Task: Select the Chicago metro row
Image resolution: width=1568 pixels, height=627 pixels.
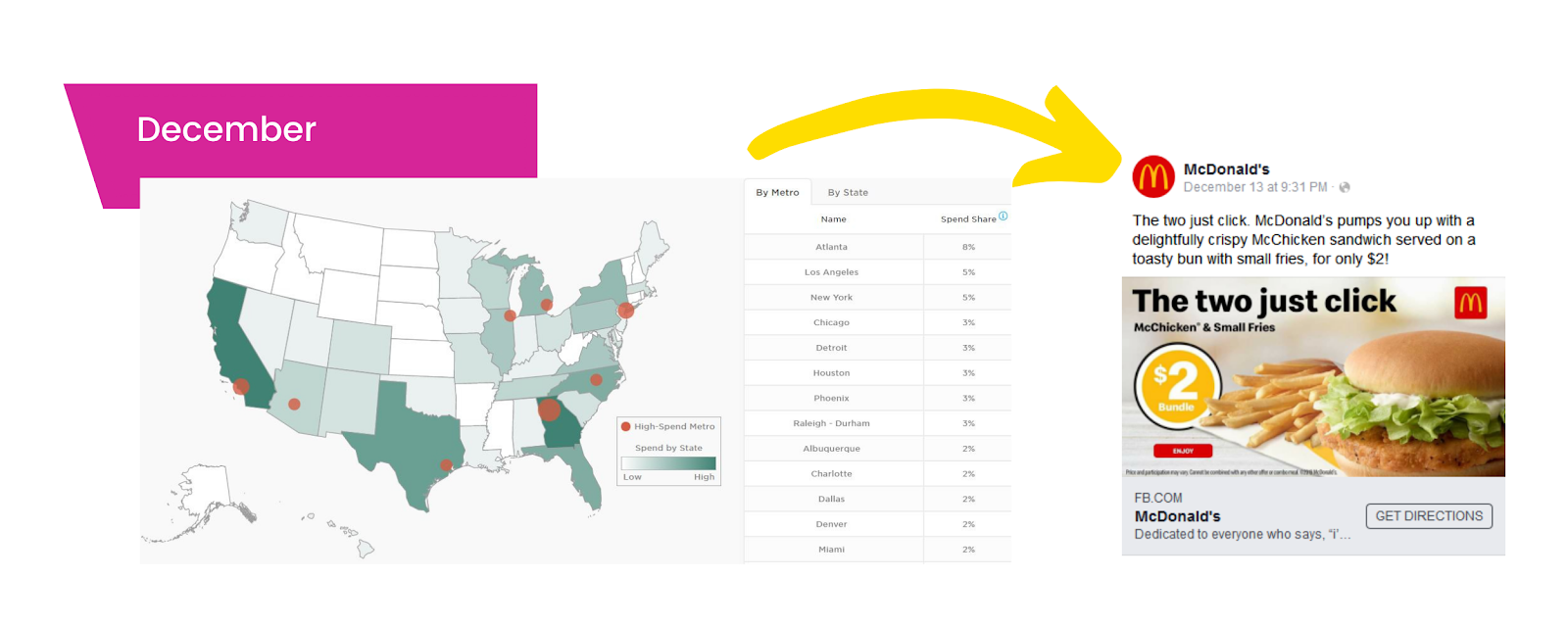Action: point(877,322)
